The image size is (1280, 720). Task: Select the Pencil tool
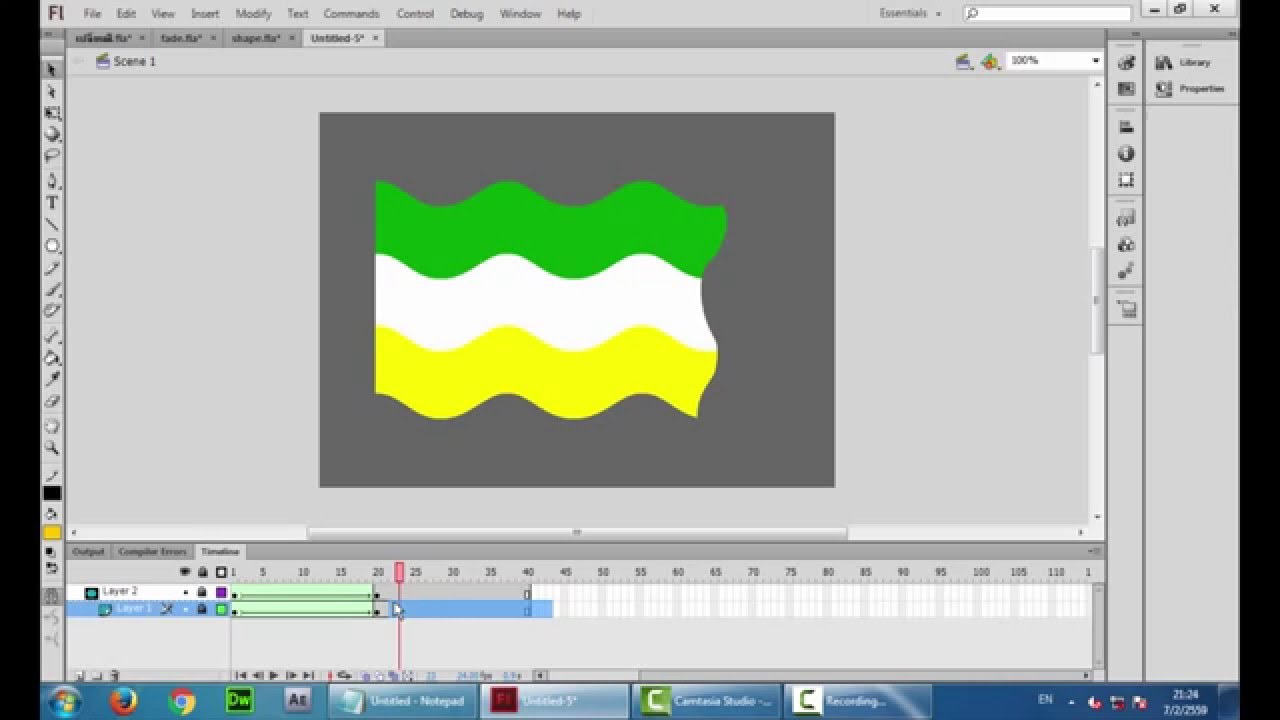click(52, 268)
